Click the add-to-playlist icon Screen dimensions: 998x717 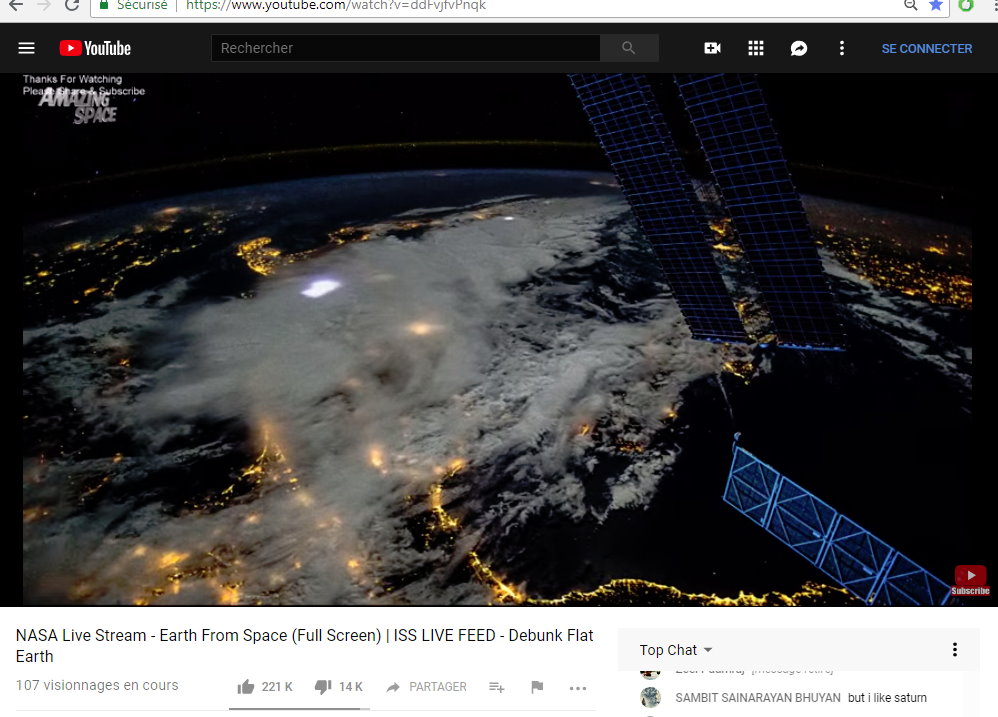click(x=496, y=687)
